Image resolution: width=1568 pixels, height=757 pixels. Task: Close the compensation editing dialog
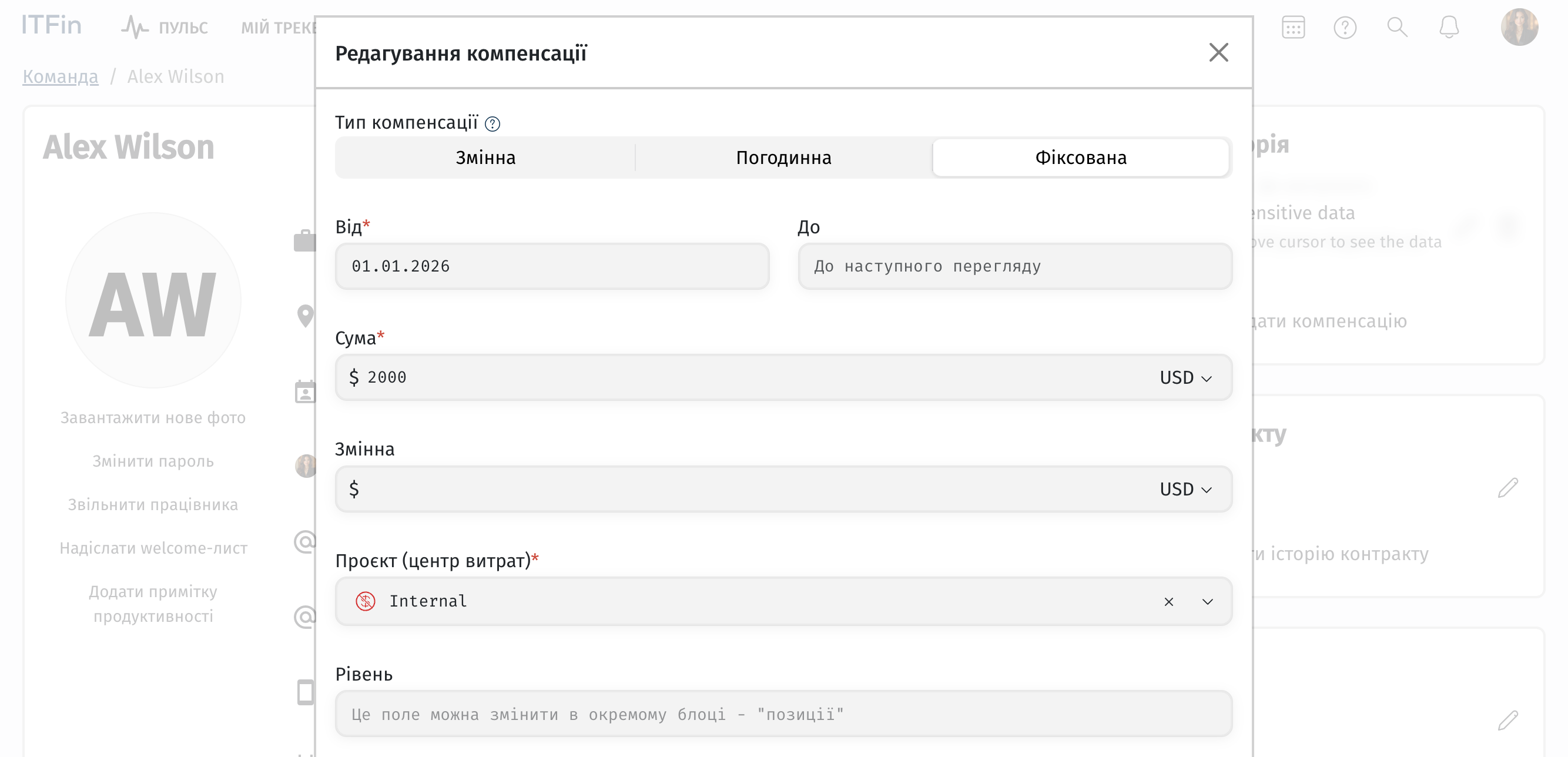click(1218, 53)
